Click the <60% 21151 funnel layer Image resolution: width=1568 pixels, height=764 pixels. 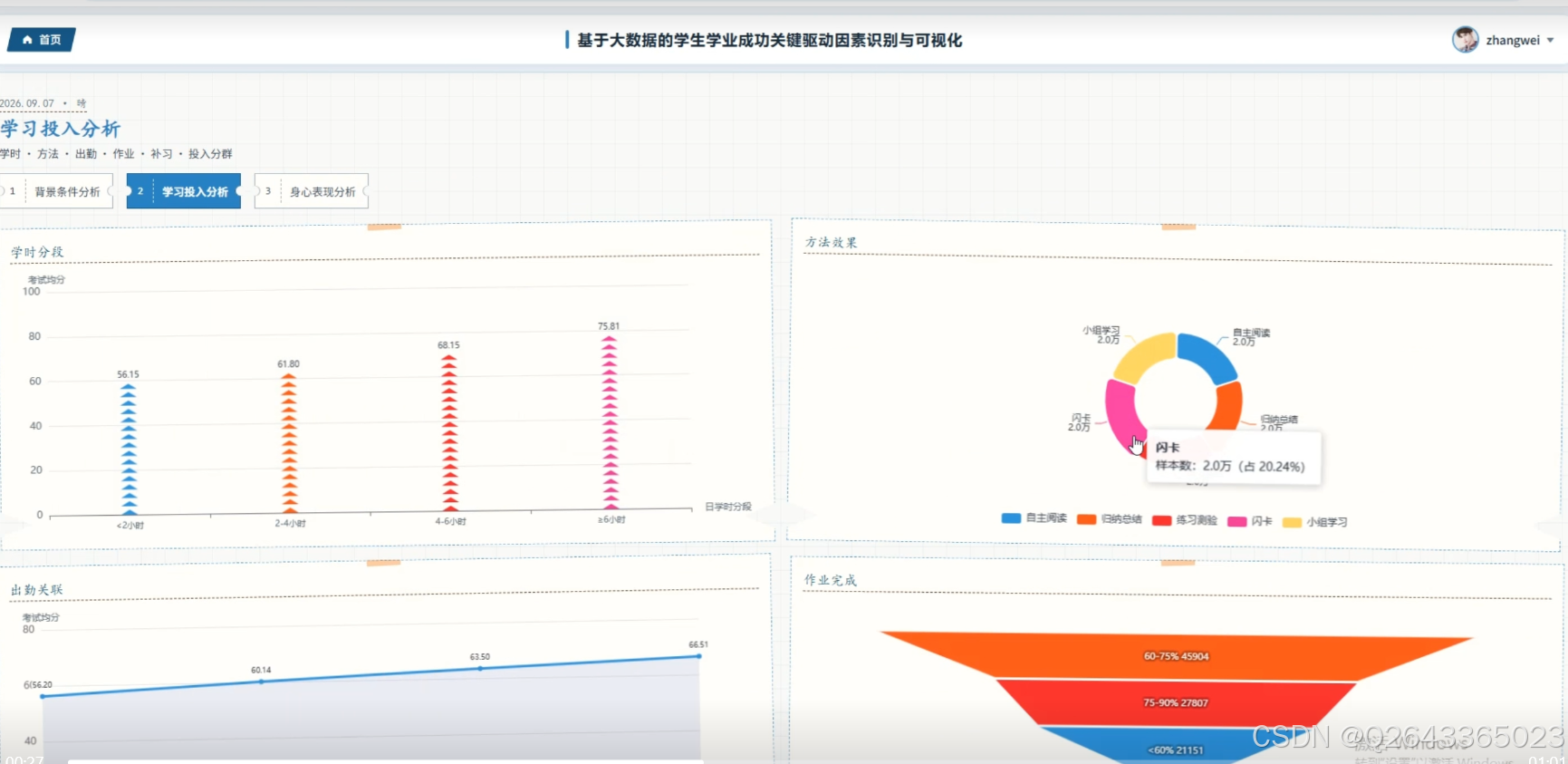pyautogui.click(x=1176, y=745)
